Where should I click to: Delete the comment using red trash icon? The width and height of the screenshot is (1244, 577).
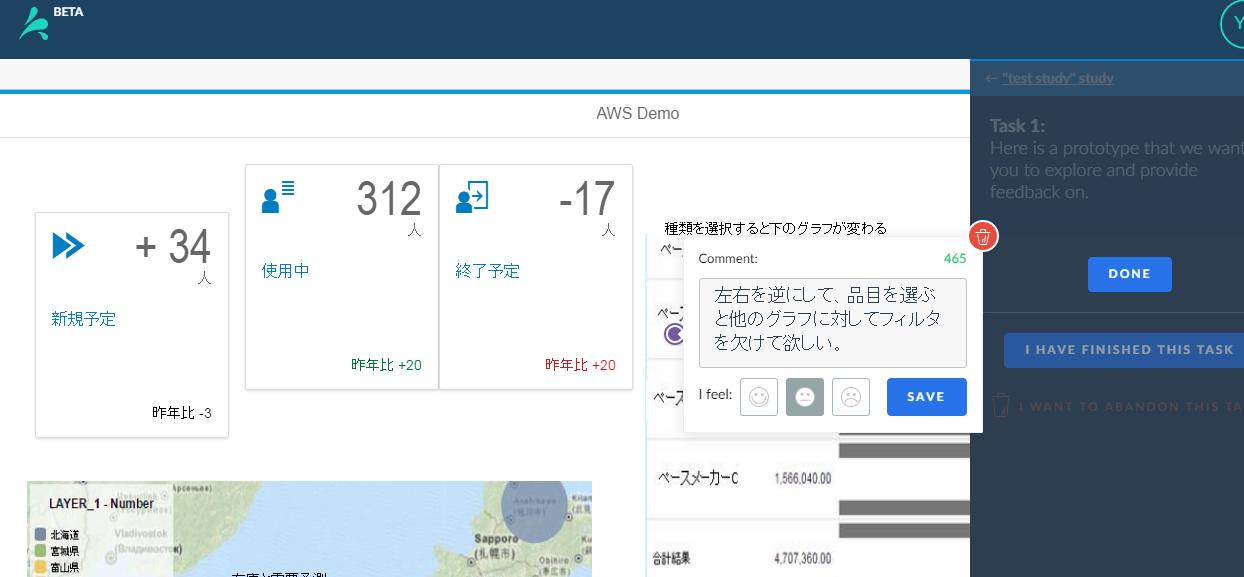pos(983,237)
